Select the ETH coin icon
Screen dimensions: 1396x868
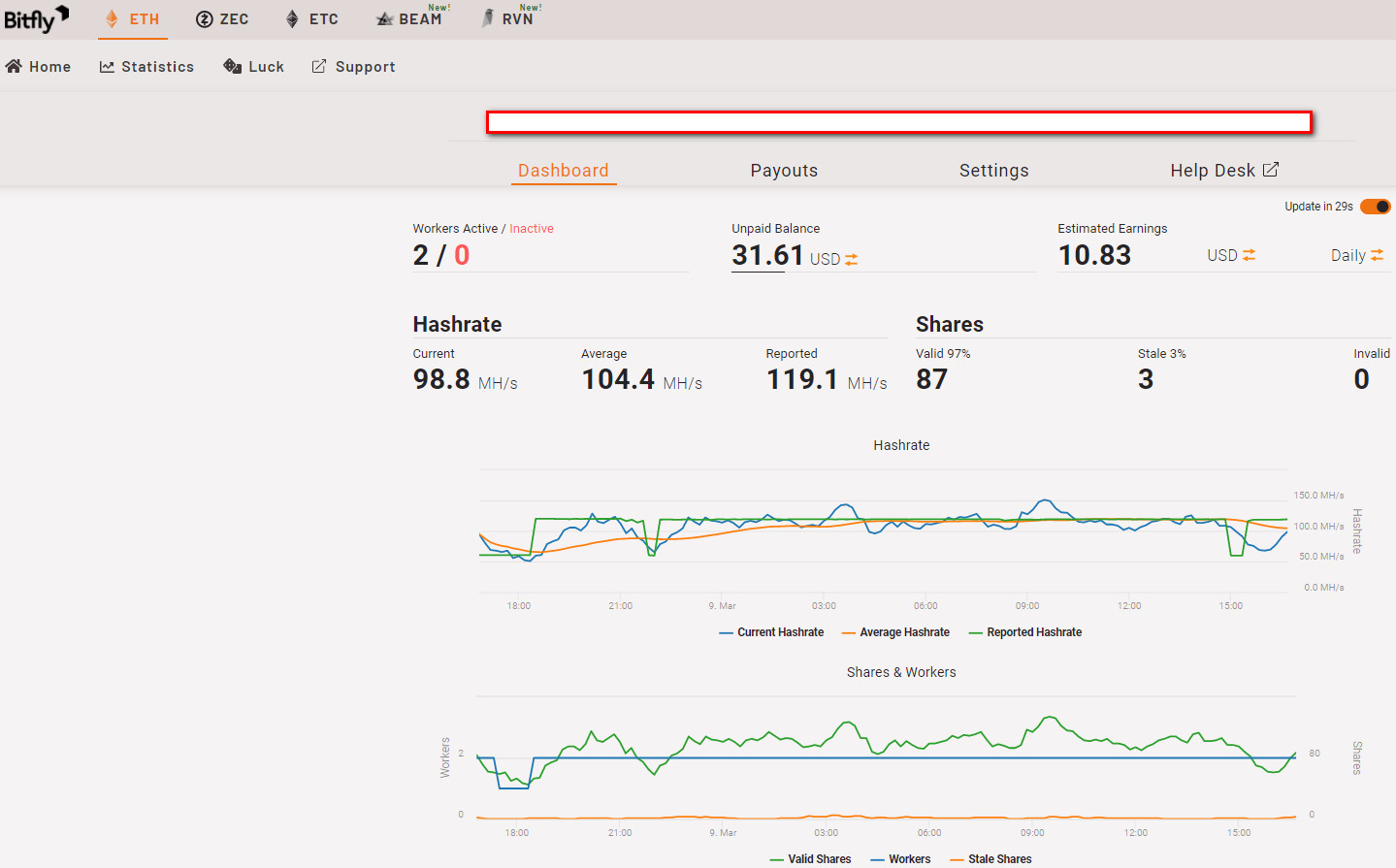pos(112,18)
